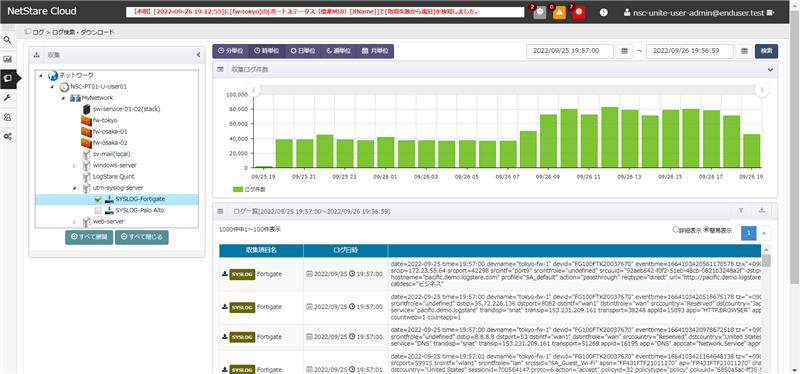This screenshot has width=800, height=374.
Task: Open the search icon in left sidebar
Action: pyautogui.click(x=7, y=40)
